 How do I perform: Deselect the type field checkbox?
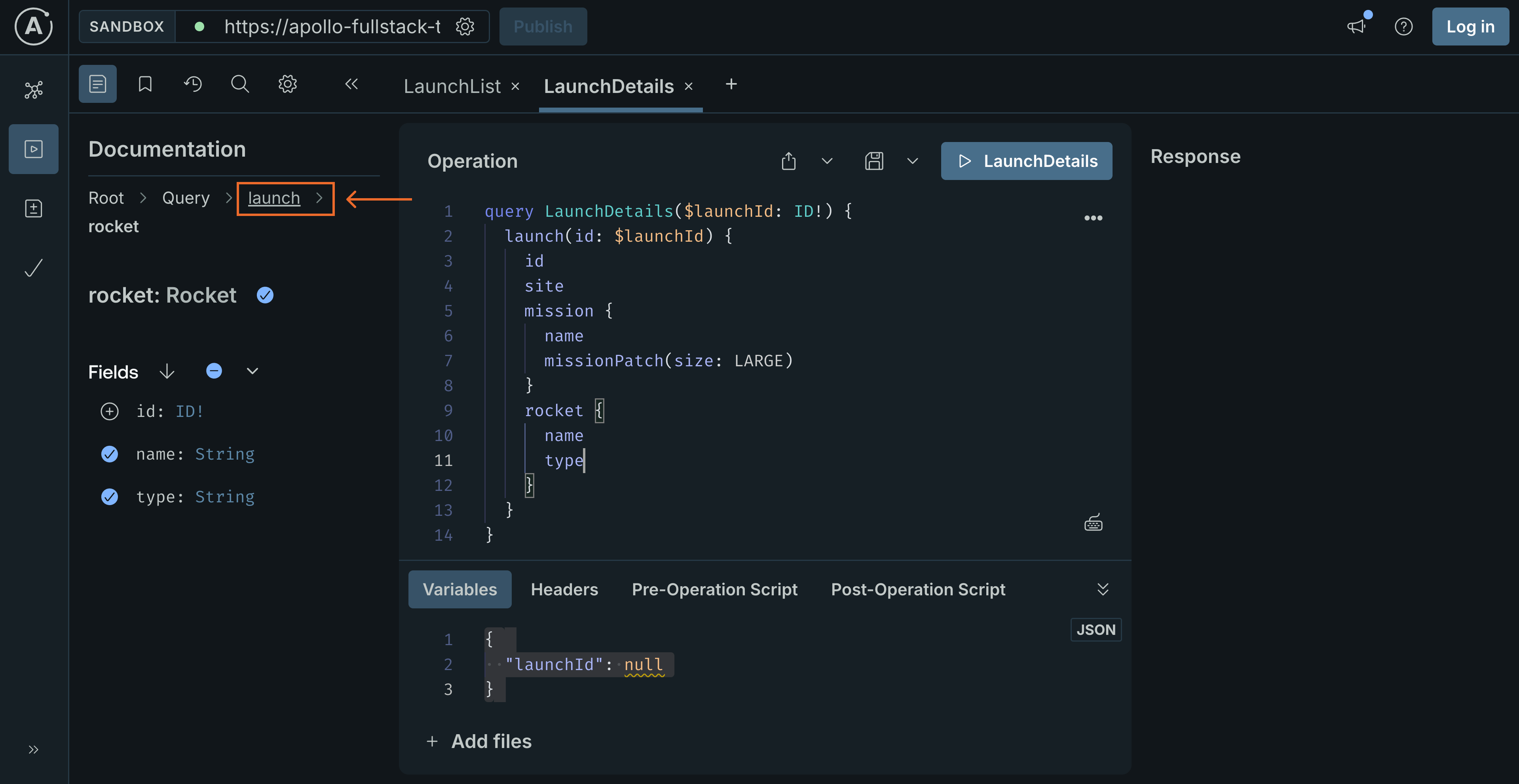(x=110, y=496)
